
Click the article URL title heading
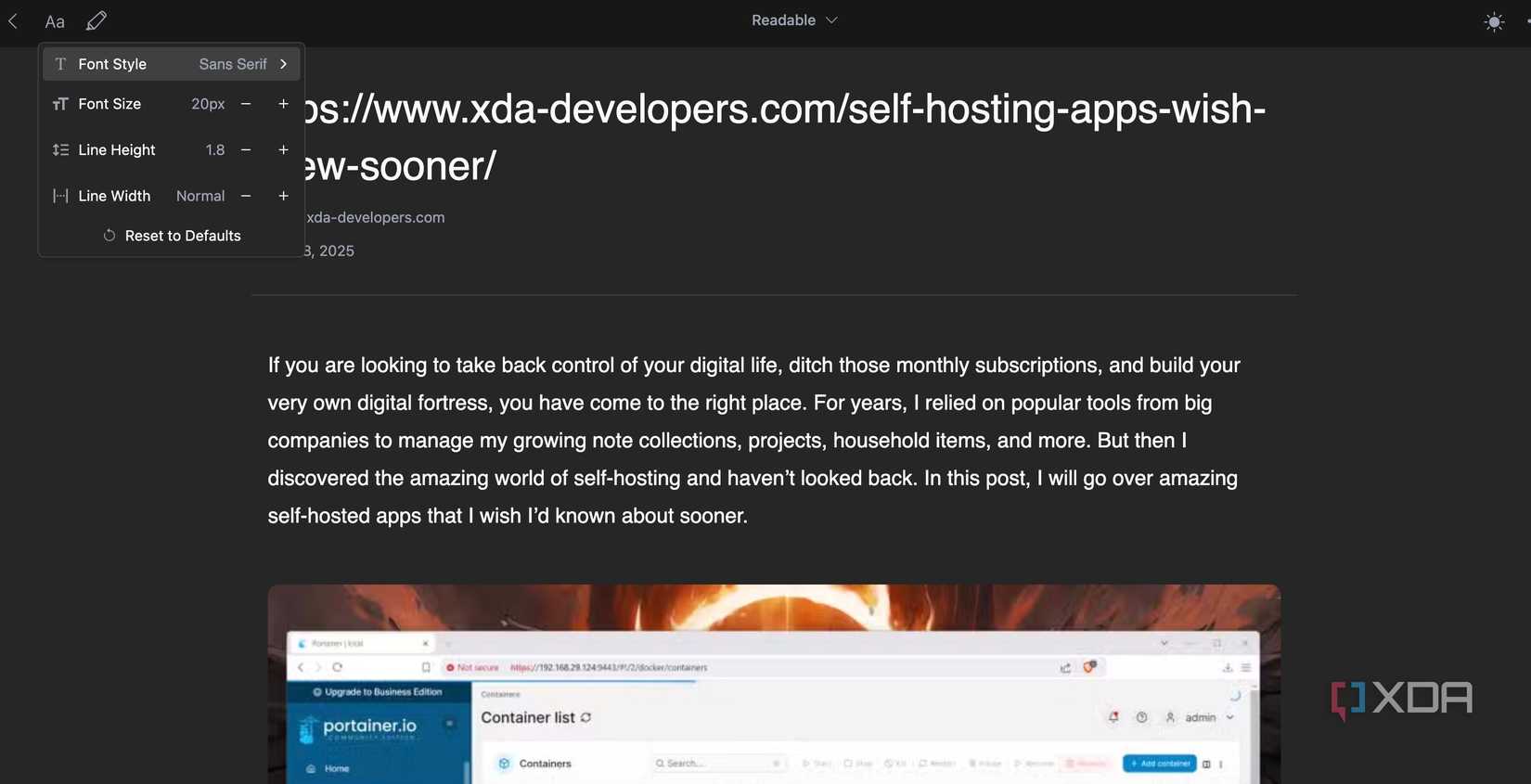click(x=785, y=137)
